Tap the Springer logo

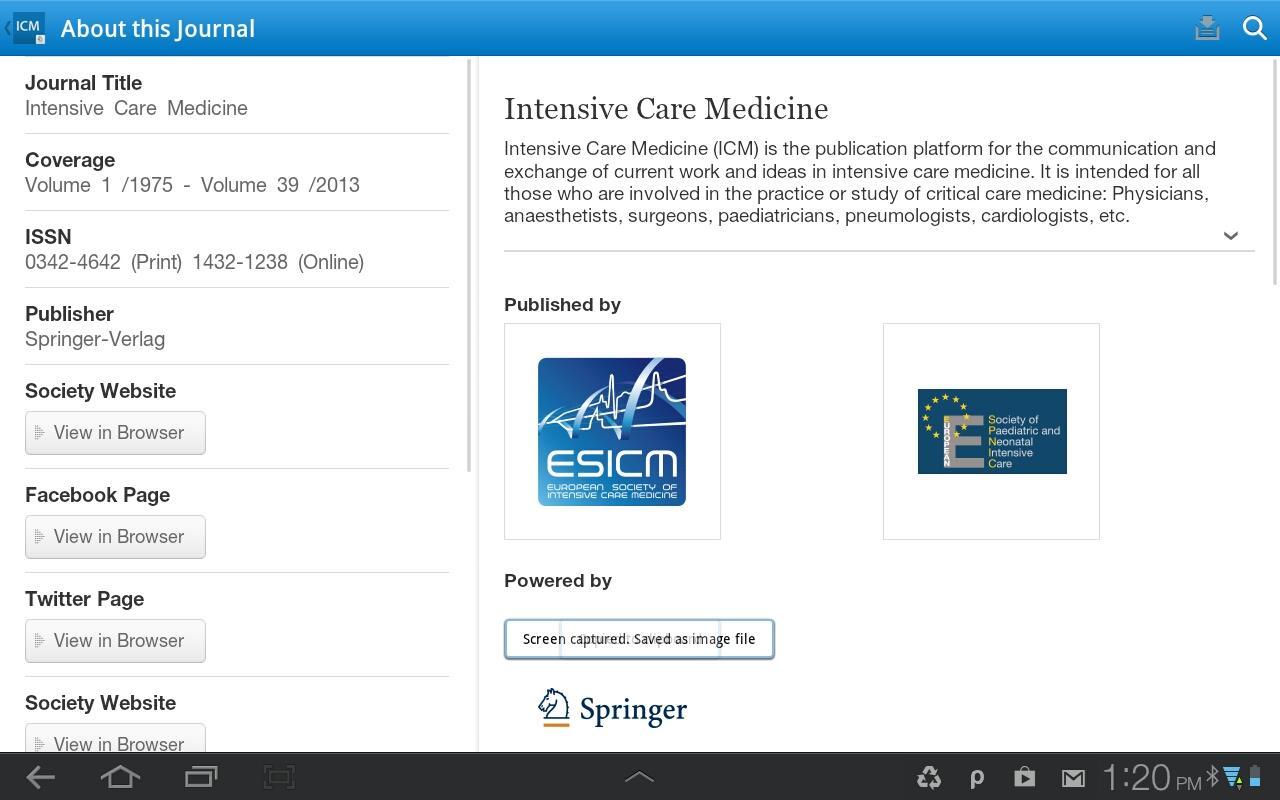coord(612,708)
